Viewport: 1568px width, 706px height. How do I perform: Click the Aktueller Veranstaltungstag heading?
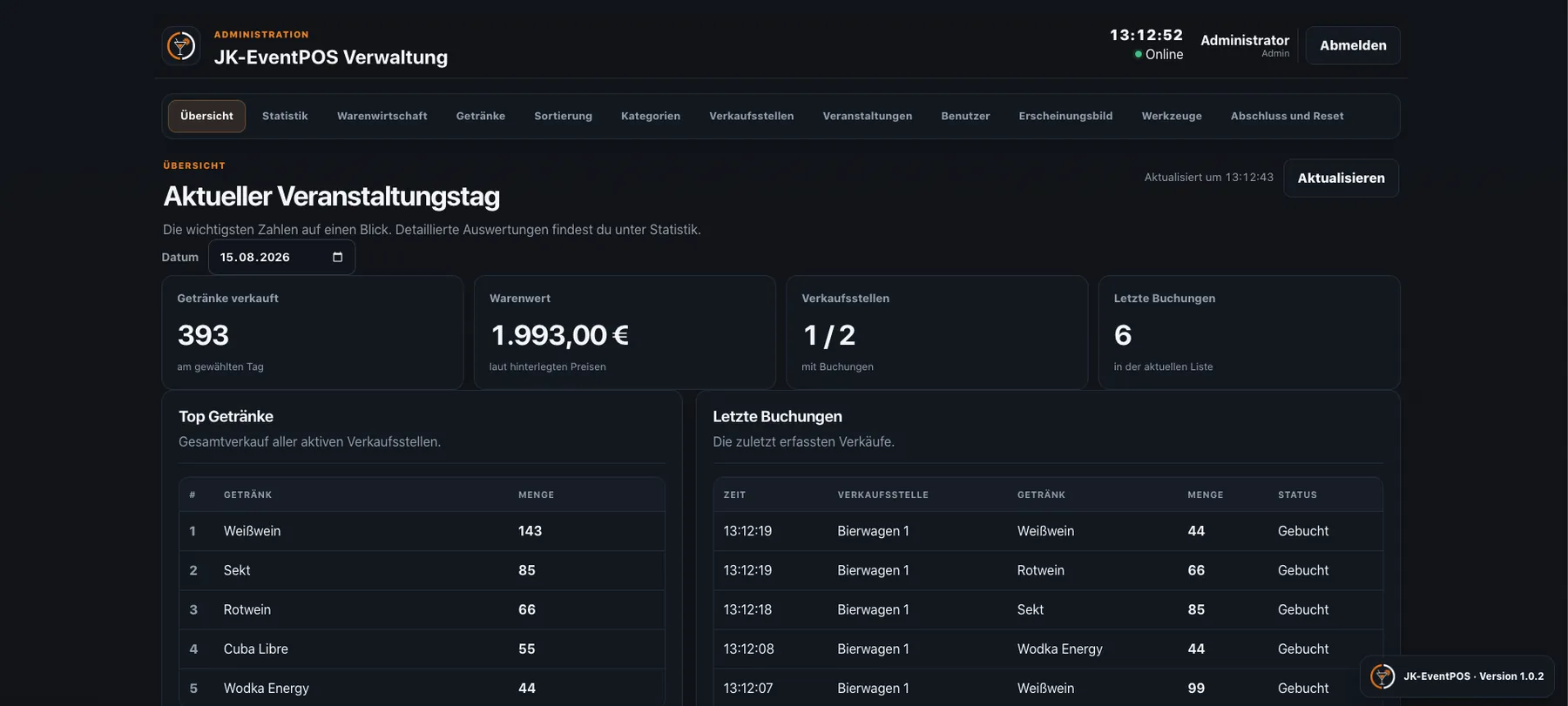(331, 196)
